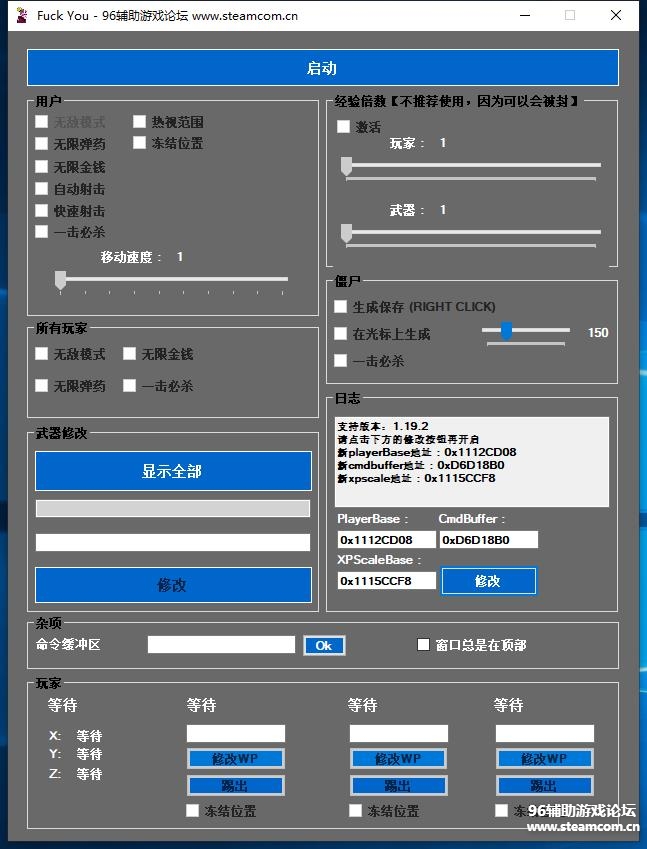Enable 无限弹药 in 用户 section
Screen dimensions: 647x849
pyautogui.click(x=42, y=143)
